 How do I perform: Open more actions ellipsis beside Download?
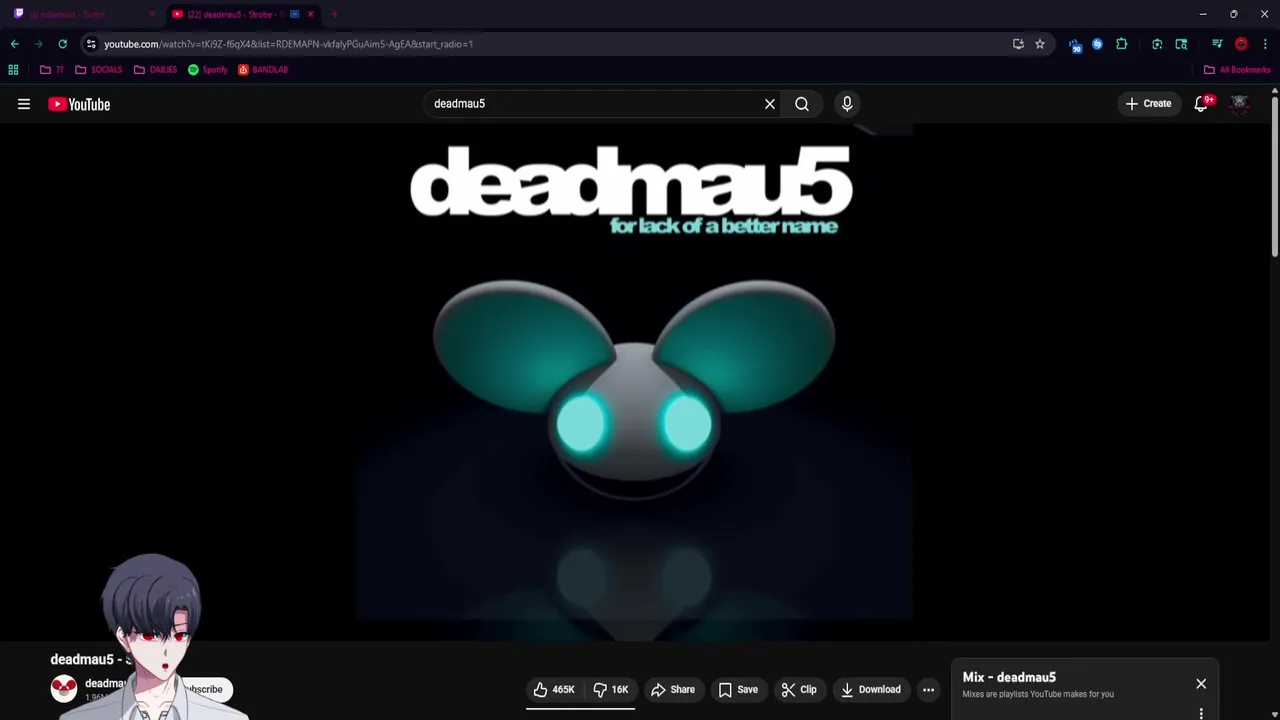click(929, 689)
